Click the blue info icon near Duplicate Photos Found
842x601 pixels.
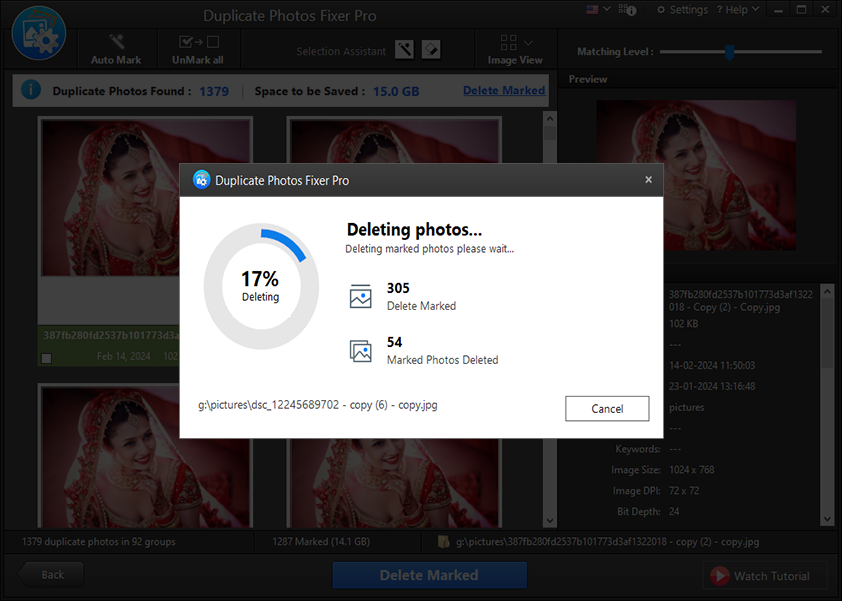pos(31,89)
